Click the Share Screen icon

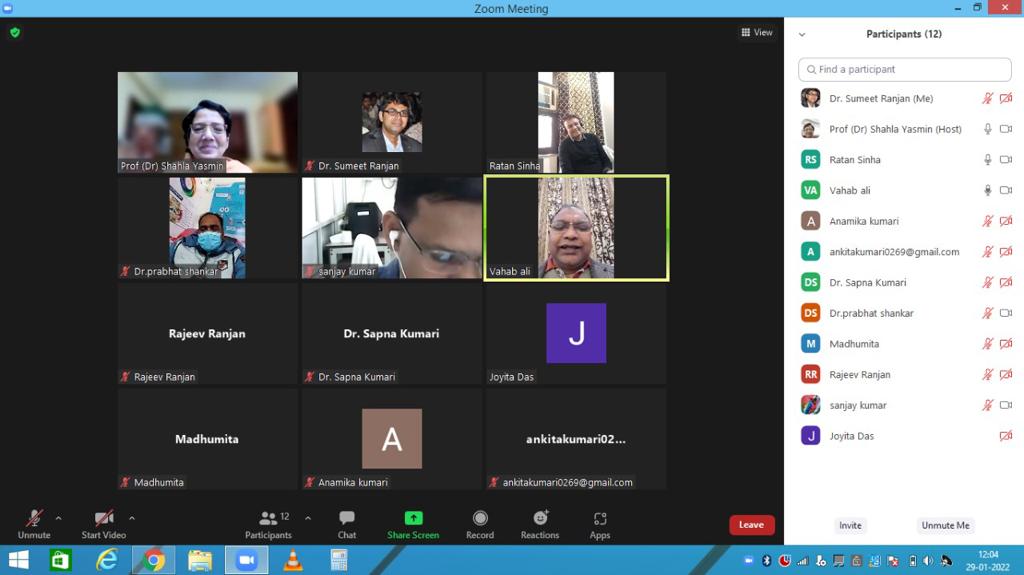413,523
